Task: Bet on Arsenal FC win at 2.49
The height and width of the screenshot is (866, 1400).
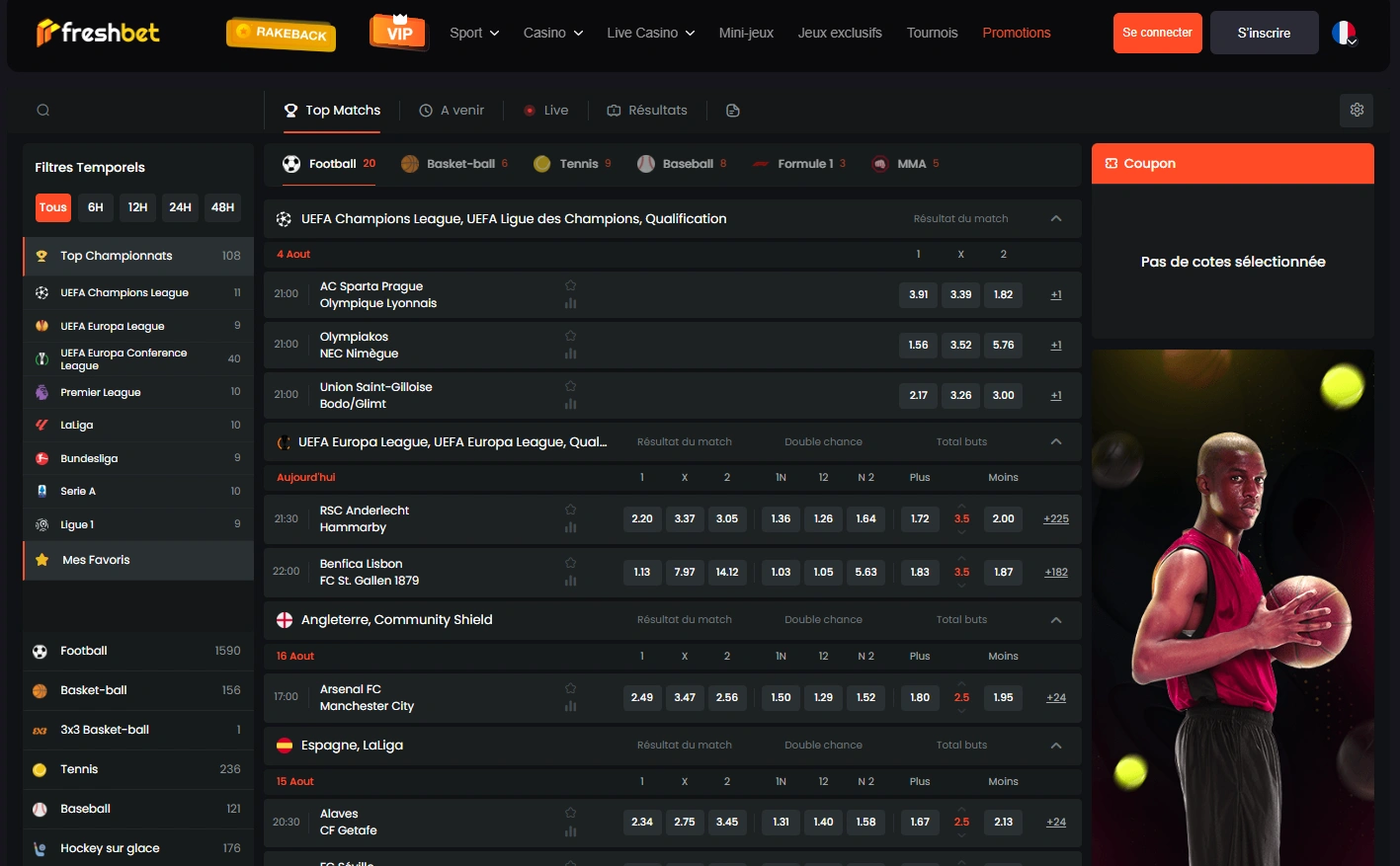Action: coord(642,697)
